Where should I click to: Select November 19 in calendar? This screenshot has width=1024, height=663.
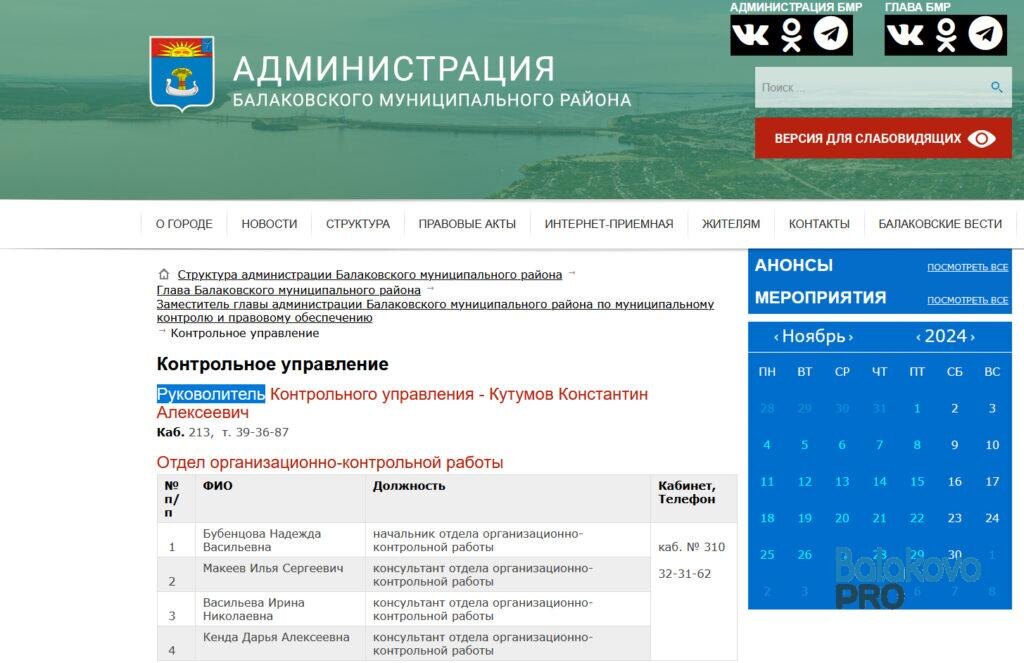[x=805, y=518]
